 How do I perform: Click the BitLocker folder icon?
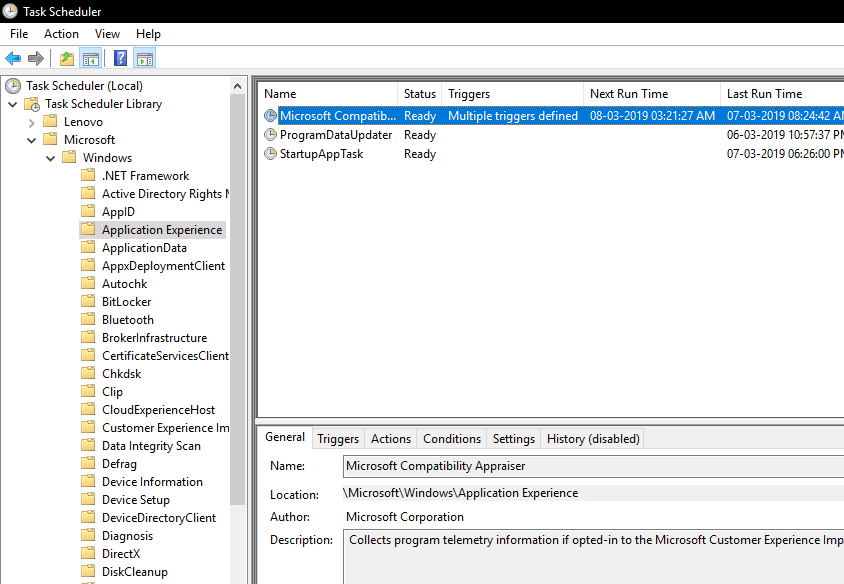(x=88, y=301)
